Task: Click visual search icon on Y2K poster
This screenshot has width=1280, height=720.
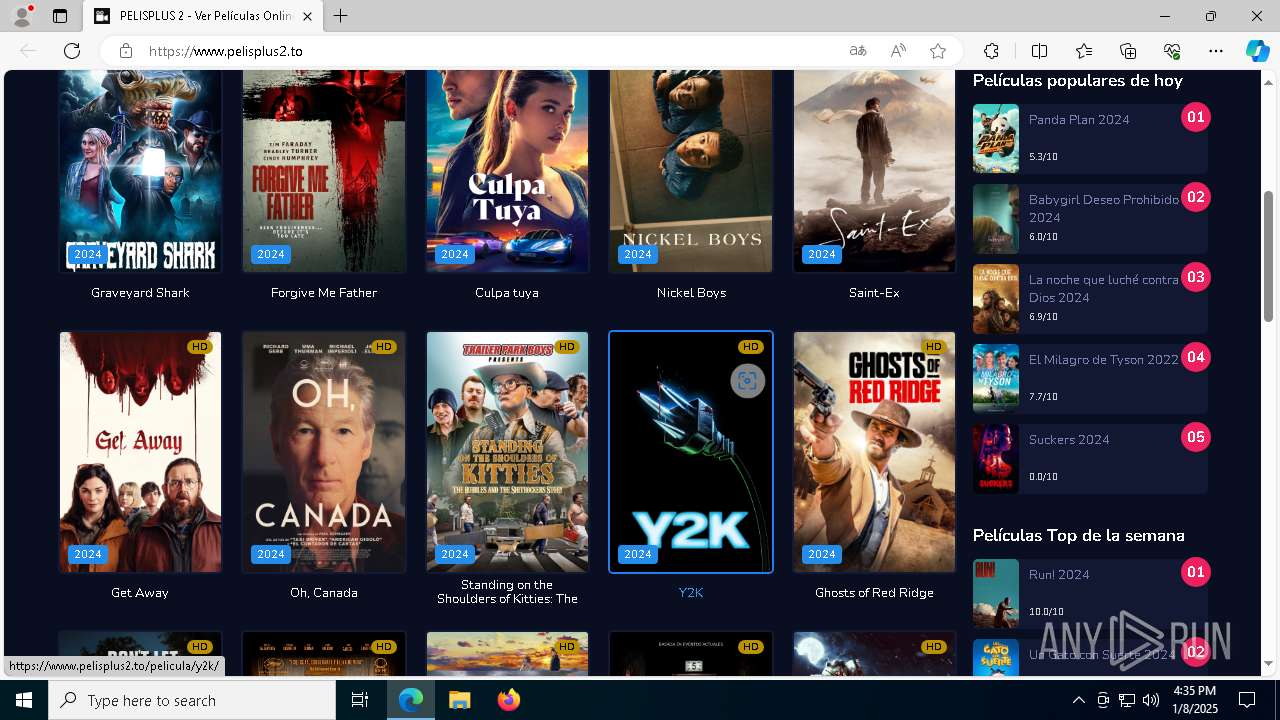Action: click(x=747, y=381)
